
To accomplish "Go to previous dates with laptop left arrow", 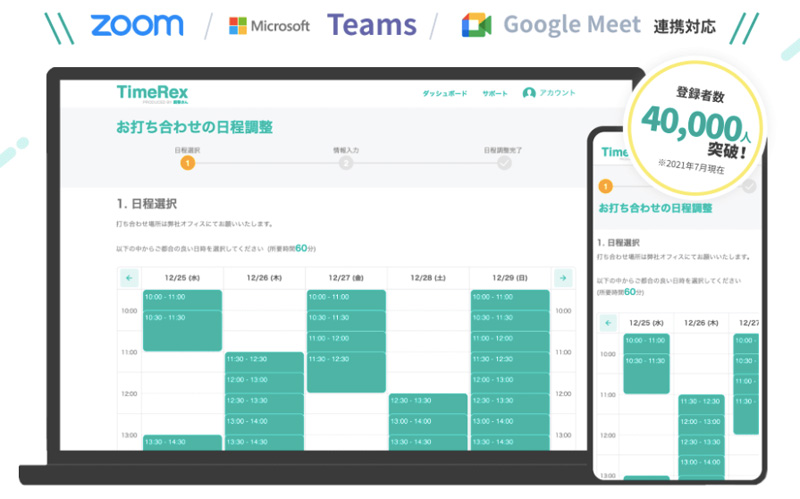I will pyautogui.click(x=129, y=277).
